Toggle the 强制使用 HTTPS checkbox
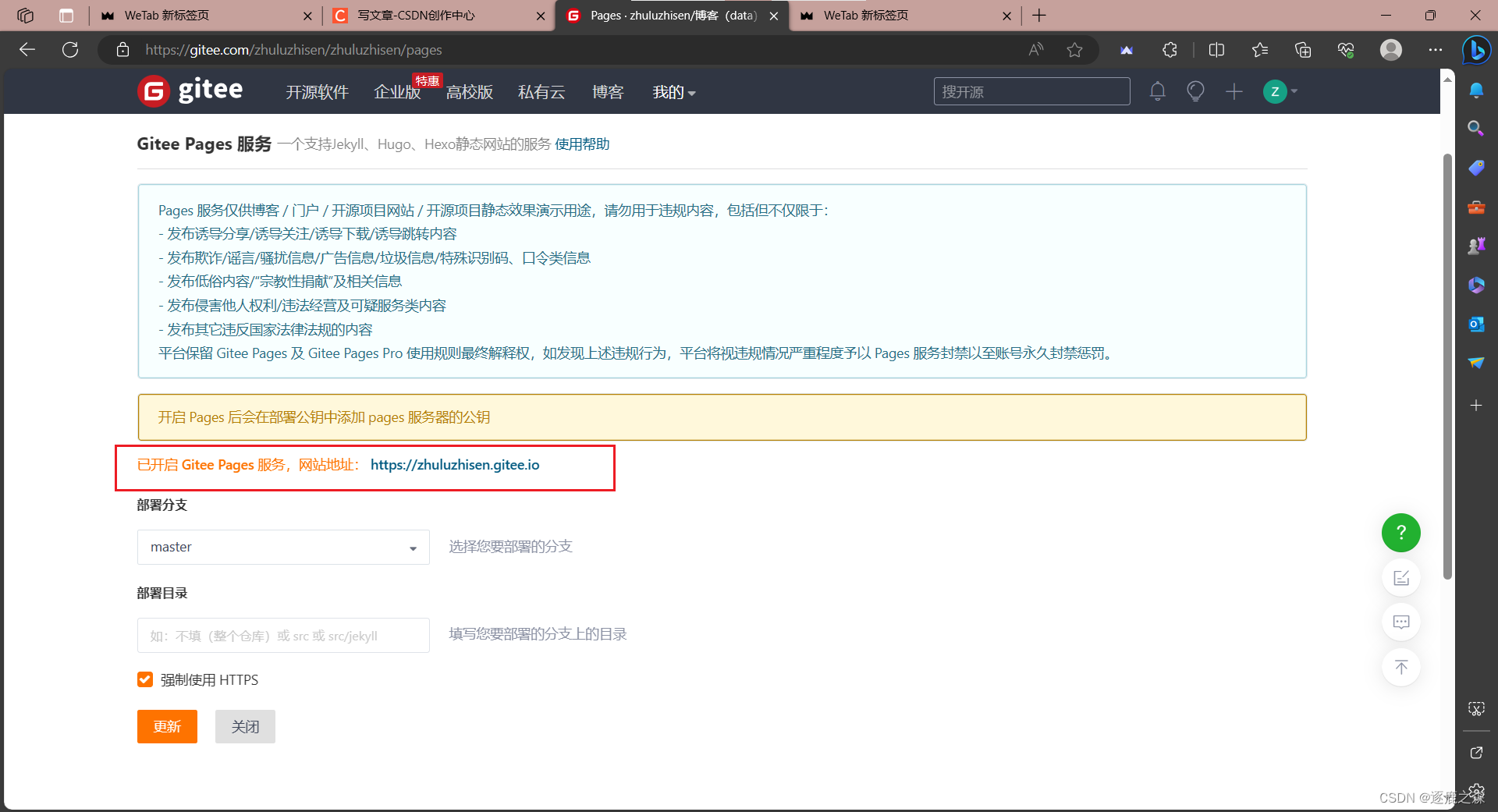The width and height of the screenshot is (1498, 812). (144, 679)
